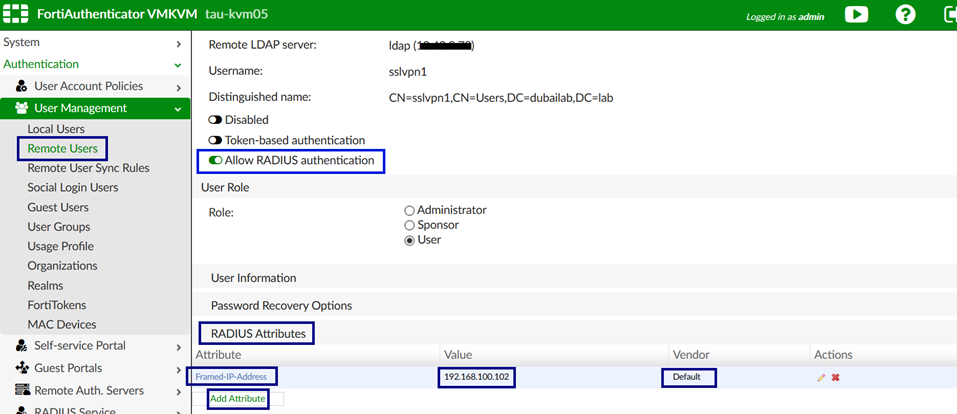Click the Add Attribute link
The width and height of the screenshot is (957, 414).
[x=238, y=399]
